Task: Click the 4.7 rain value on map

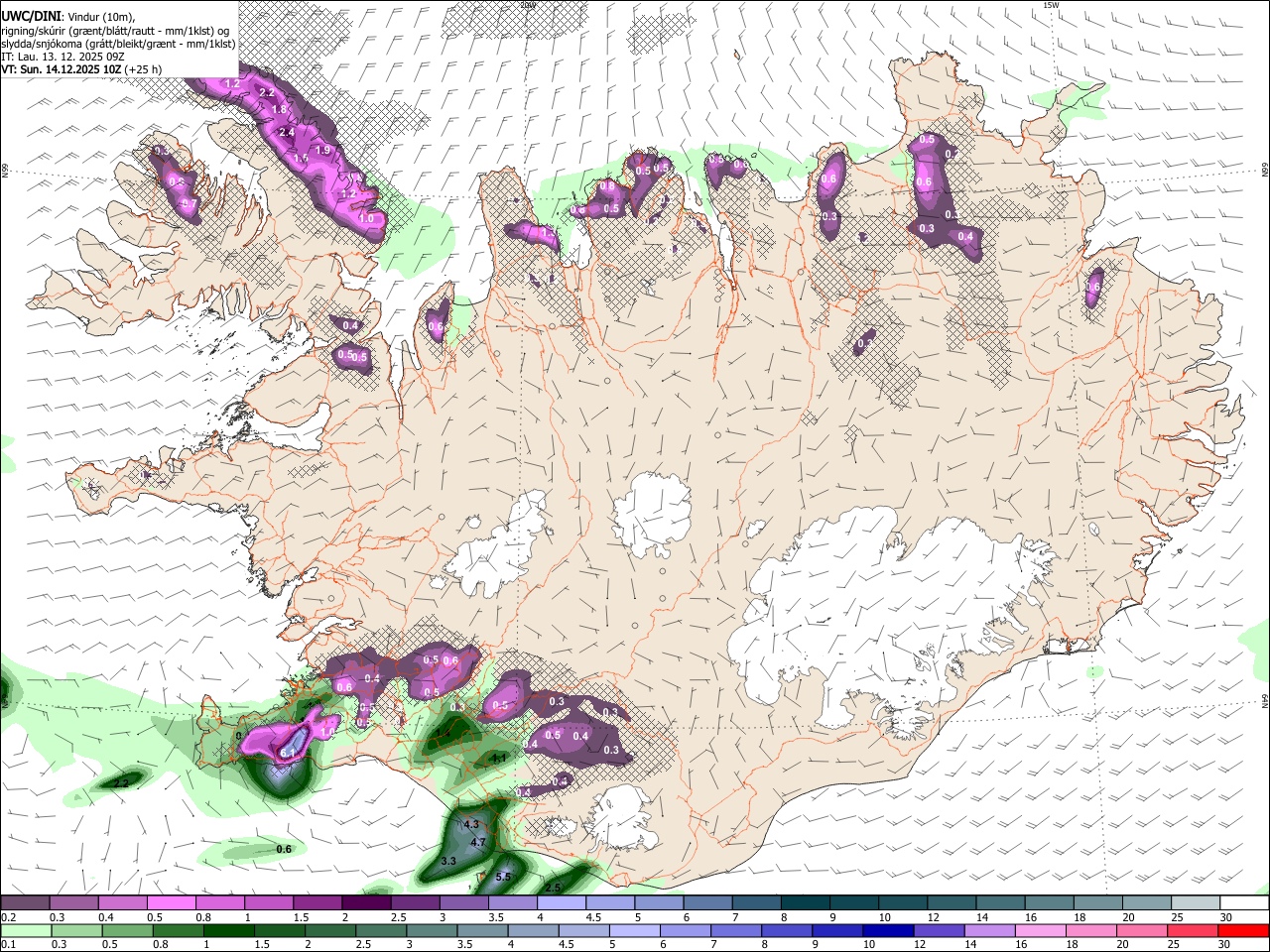Action: [478, 843]
